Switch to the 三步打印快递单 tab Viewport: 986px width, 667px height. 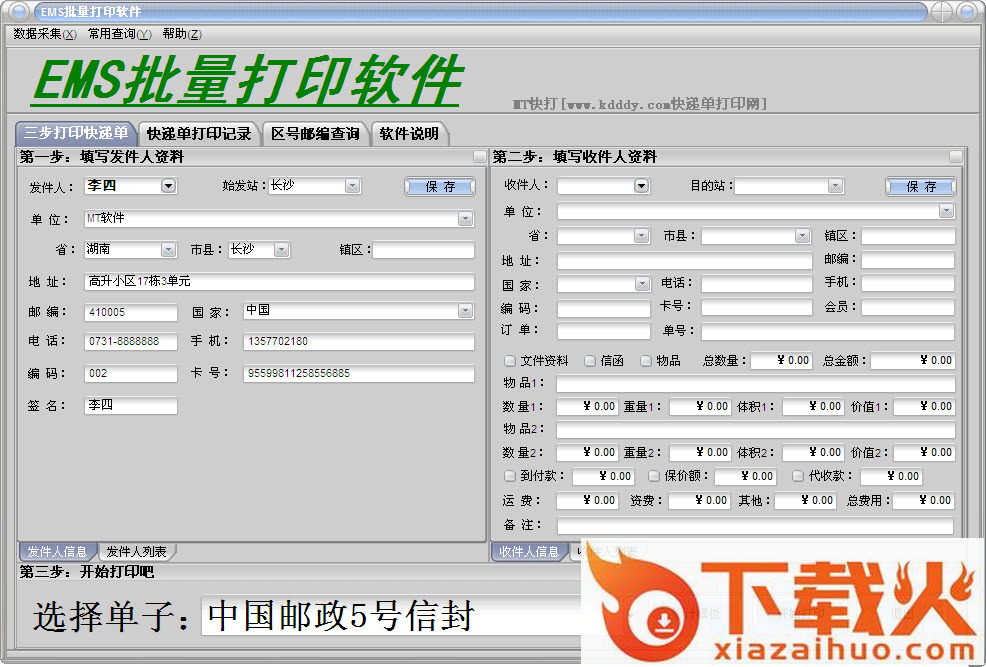75,133
